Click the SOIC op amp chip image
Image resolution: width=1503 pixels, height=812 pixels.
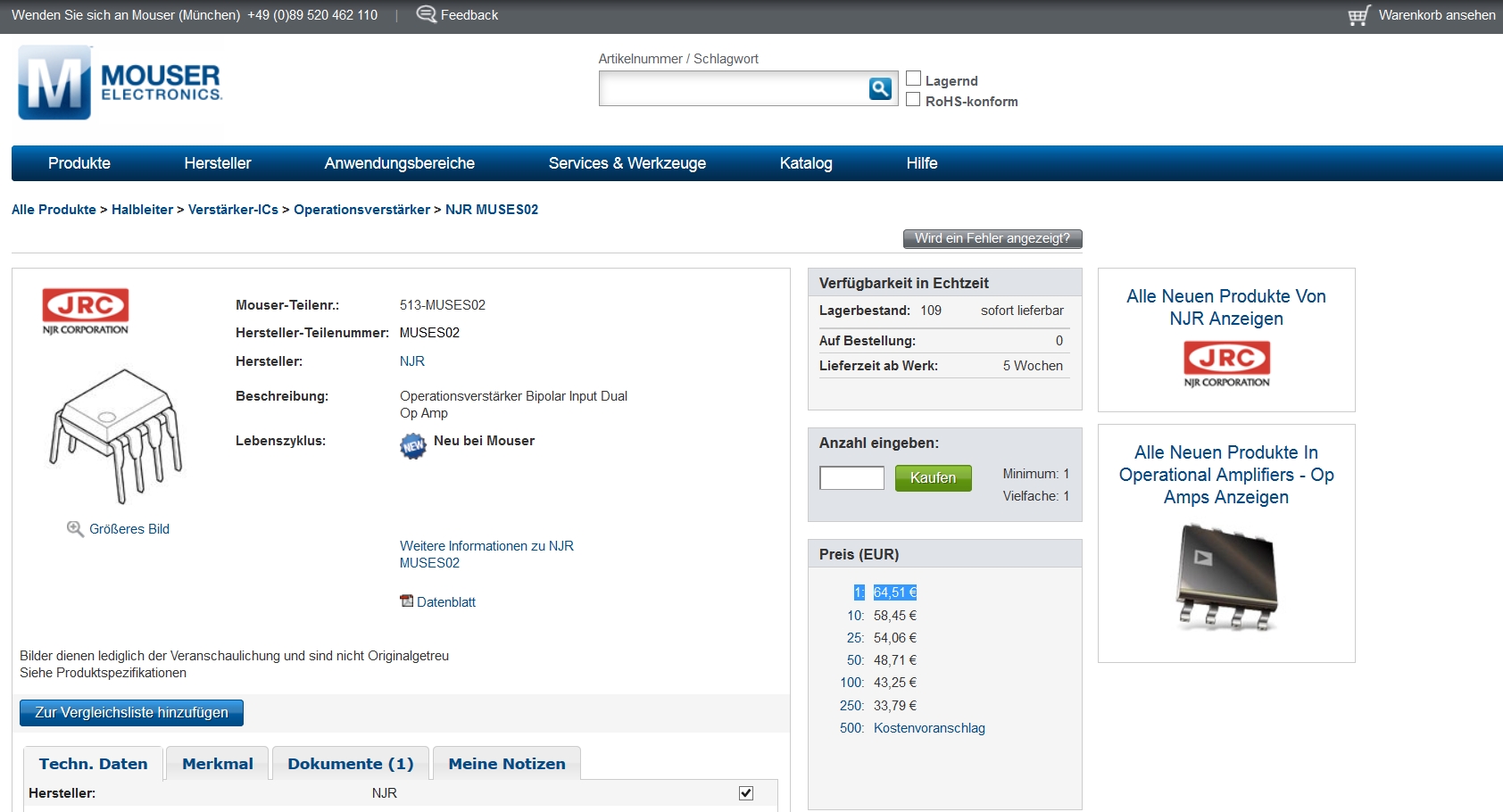point(1226,577)
